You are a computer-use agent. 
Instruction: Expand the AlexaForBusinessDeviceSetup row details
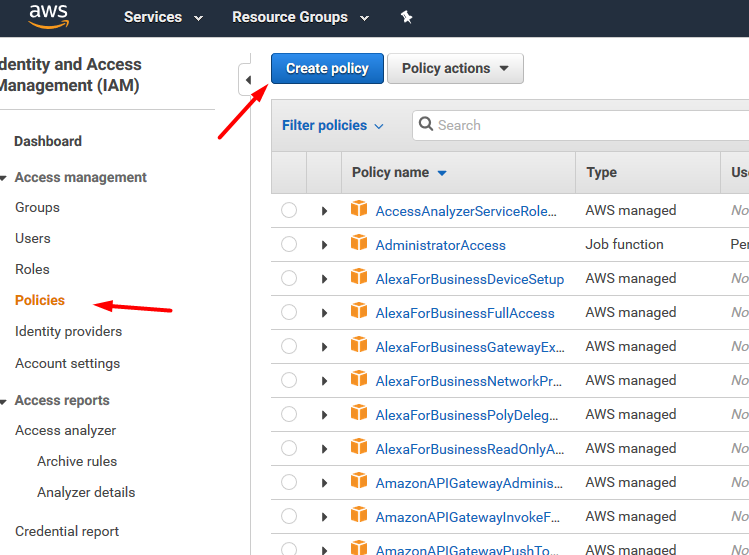(x=324, y=279)
